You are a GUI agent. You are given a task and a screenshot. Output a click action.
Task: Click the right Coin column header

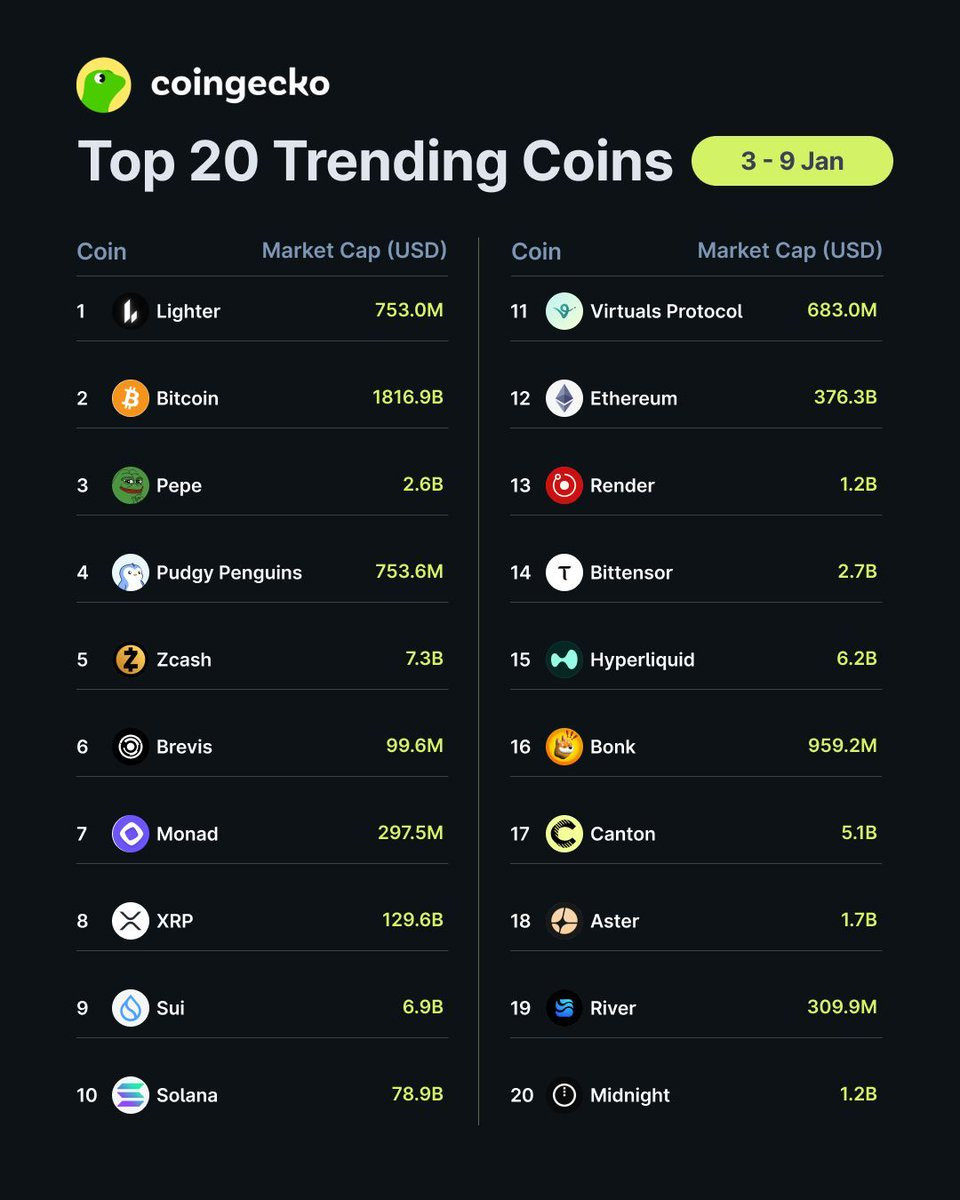pyautogui.click(x=536, y=252)
